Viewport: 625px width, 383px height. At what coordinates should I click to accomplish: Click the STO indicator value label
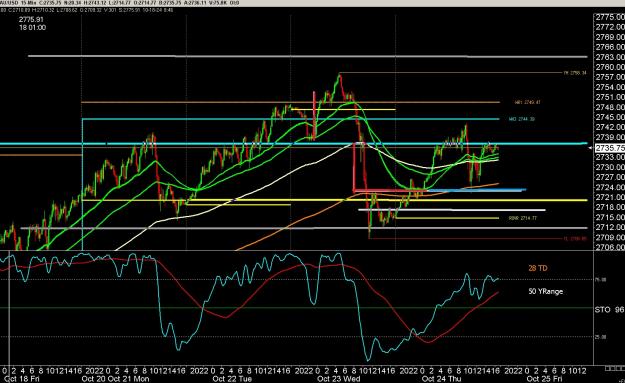(x=609, y=310)
